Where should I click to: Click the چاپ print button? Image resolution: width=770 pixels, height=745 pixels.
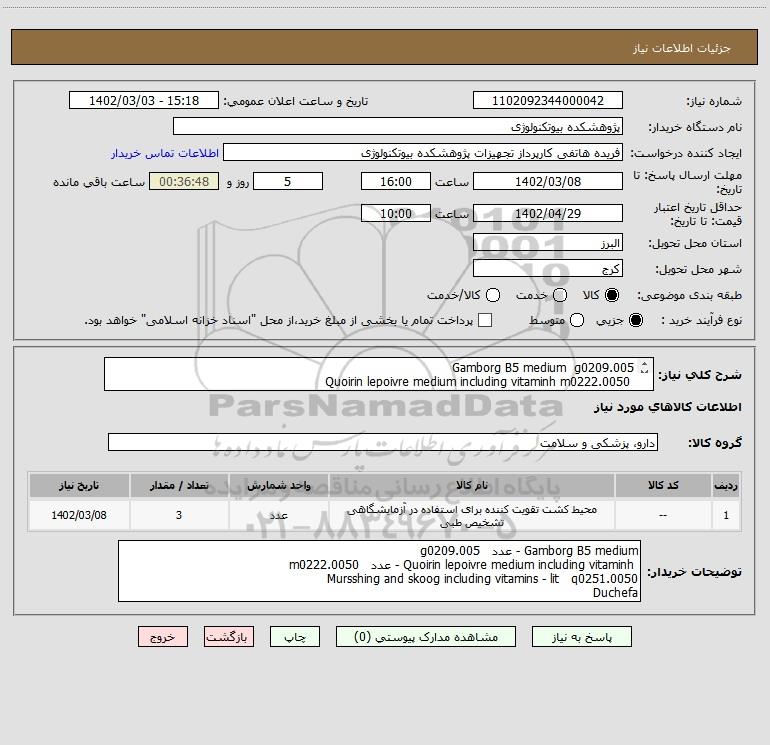coord(295,637)
